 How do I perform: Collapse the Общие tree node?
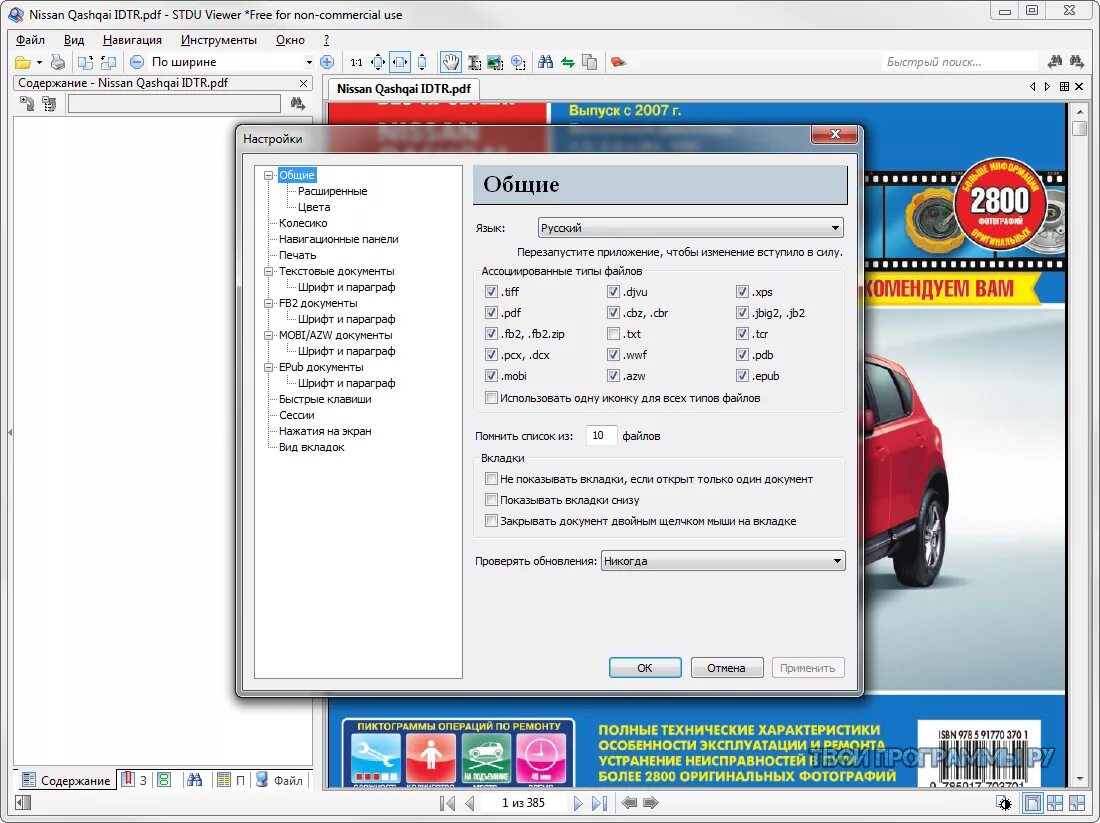click(268, 175)
